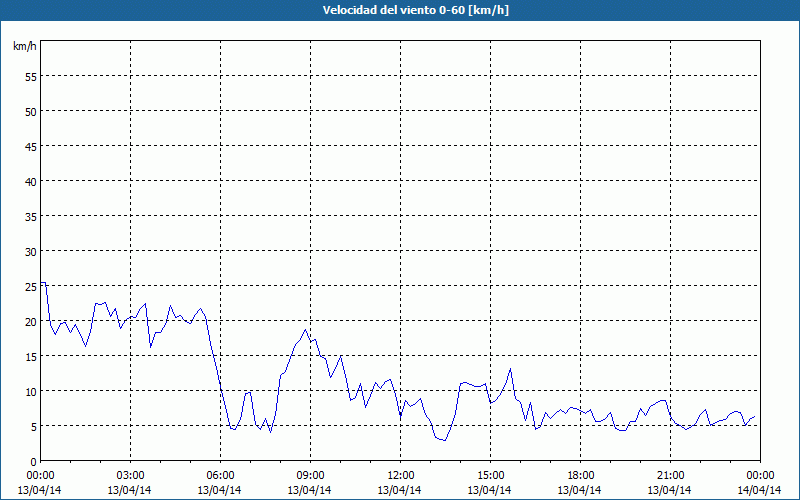The width and height of the screenshot is (800, 500).
Task: Click the y-axis value 10
Action: pyautogui.click(x=31, y=391)
